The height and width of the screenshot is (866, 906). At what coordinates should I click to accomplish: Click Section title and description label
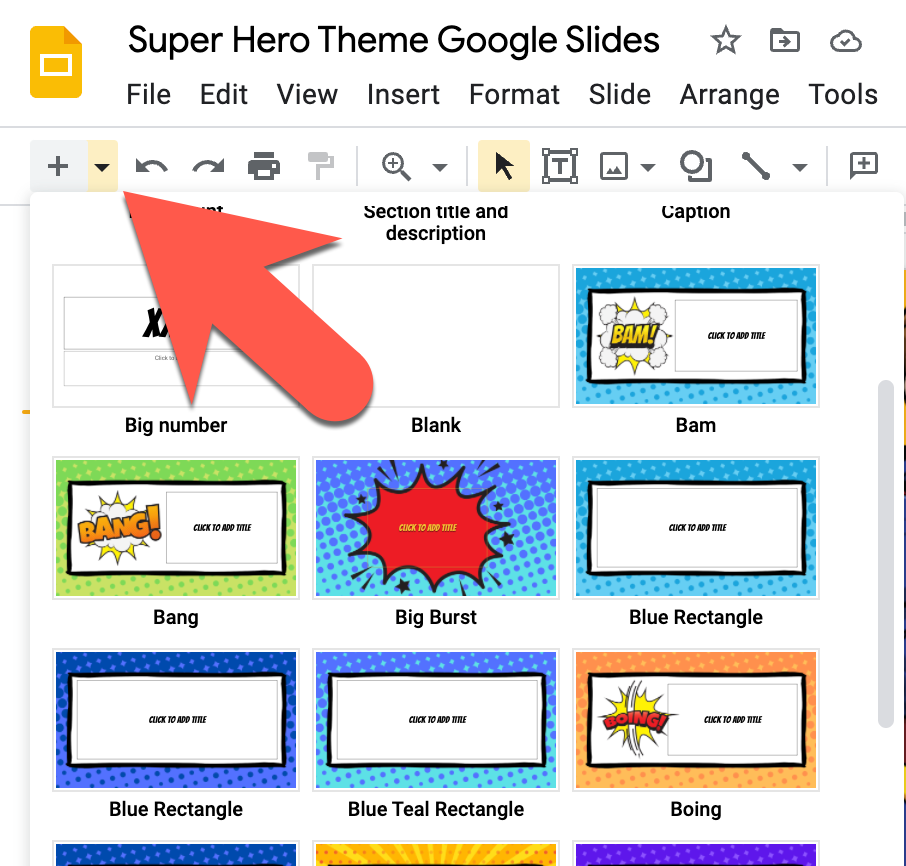click(436, 222)
